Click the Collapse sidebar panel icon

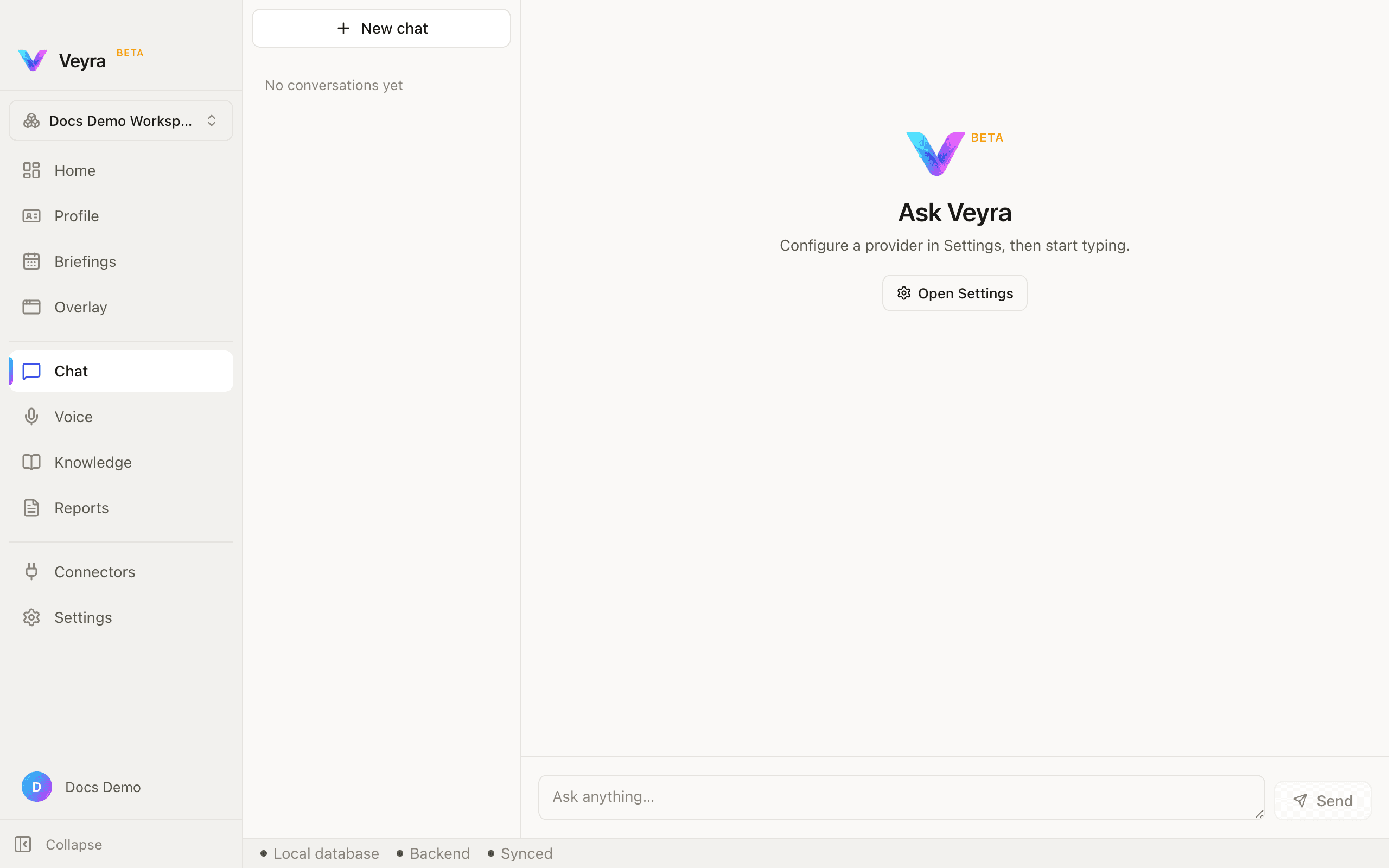coord(23,845)
